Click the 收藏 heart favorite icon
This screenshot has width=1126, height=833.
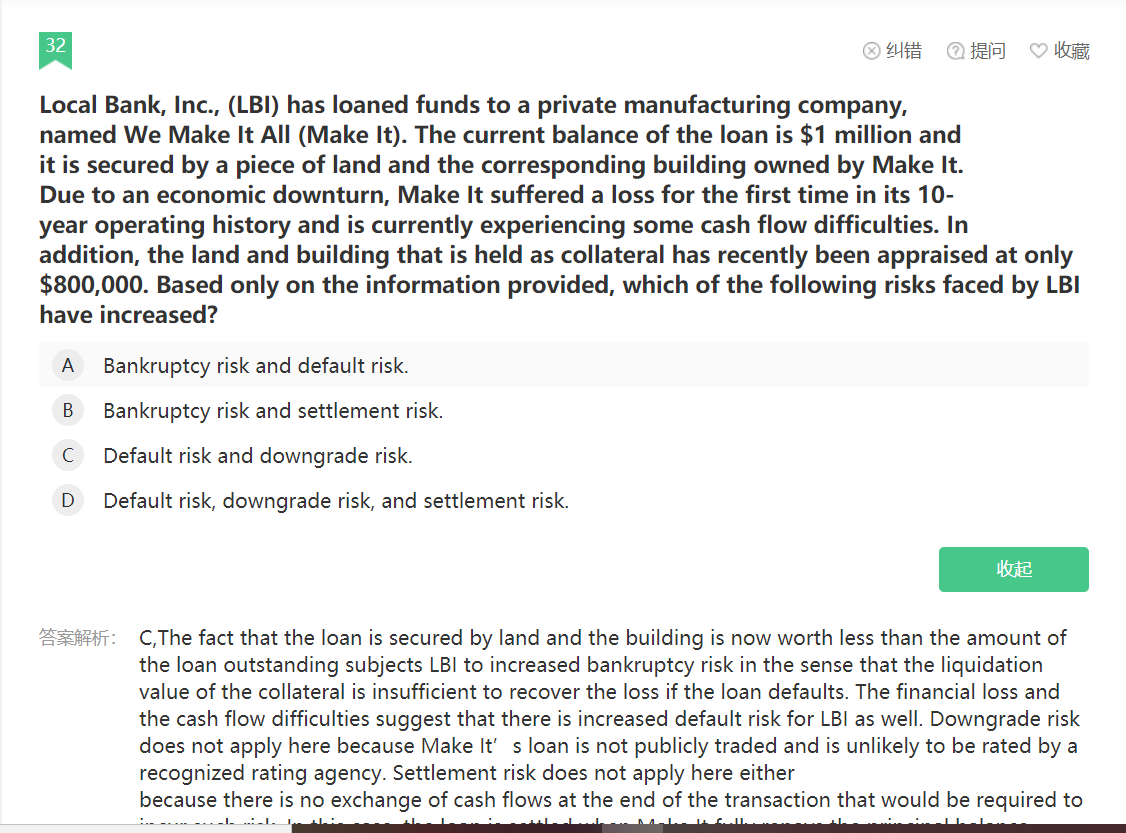point(1038,51)
